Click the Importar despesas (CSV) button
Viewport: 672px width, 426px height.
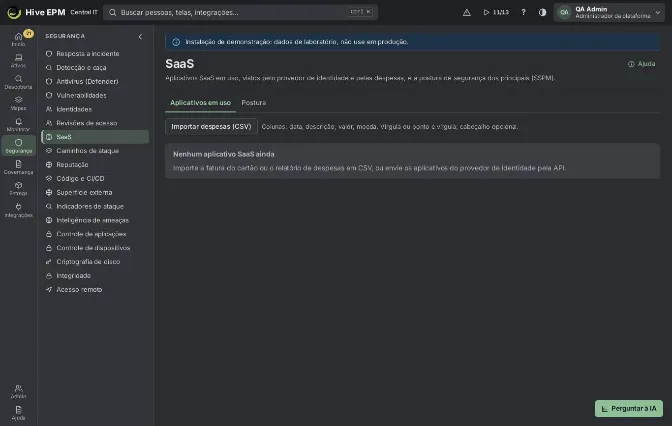(211, 127)
